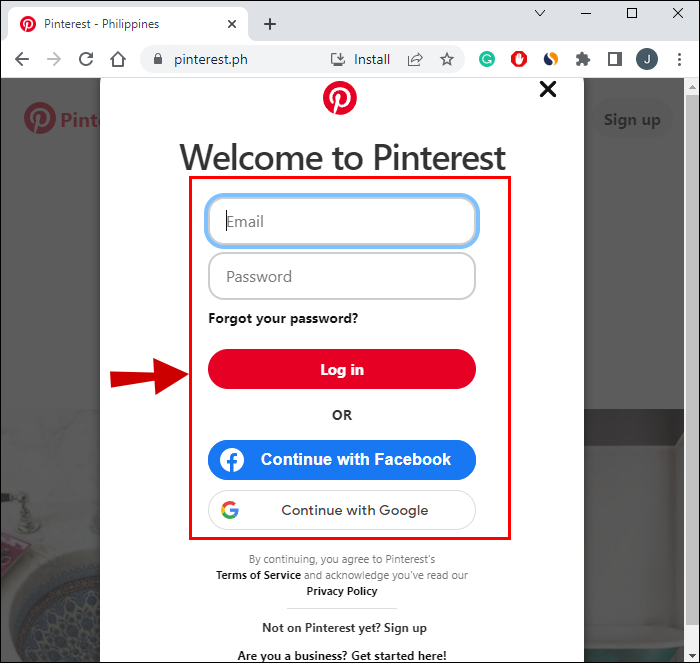The width and height of the screenshot is (700, 663).
Task: Close the login dialog with the X
Action: pyautogui.click(x=548, y=89)
